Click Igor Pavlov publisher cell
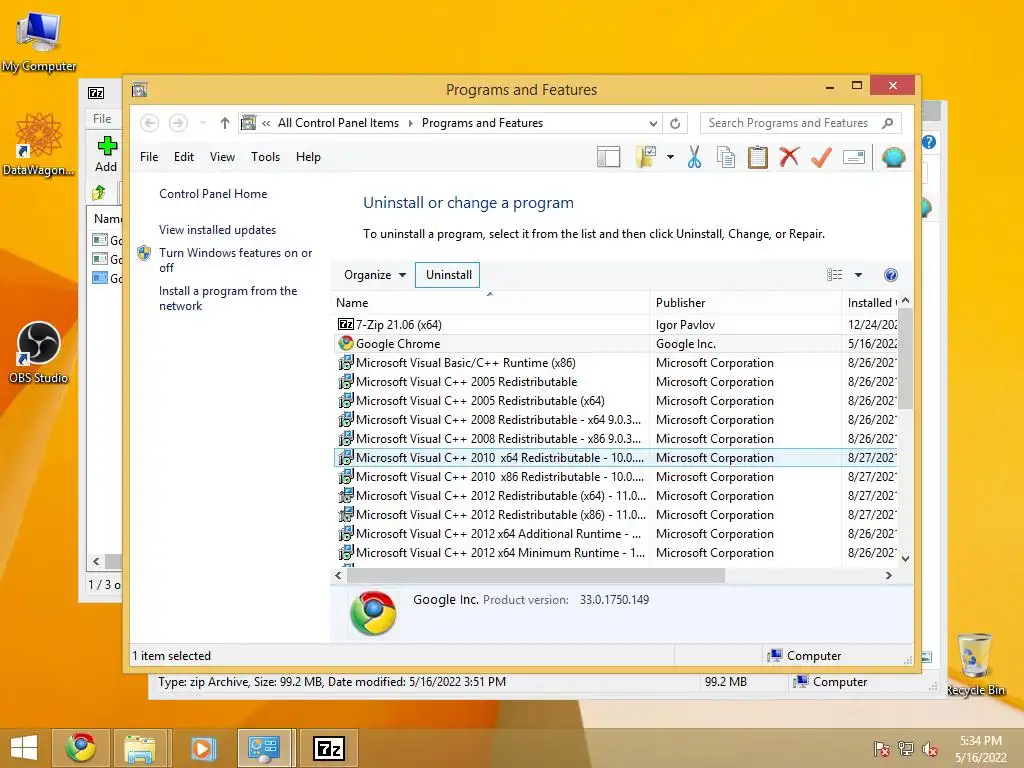The height and width of the screenshot is (768, 1024). coord(685,325)
